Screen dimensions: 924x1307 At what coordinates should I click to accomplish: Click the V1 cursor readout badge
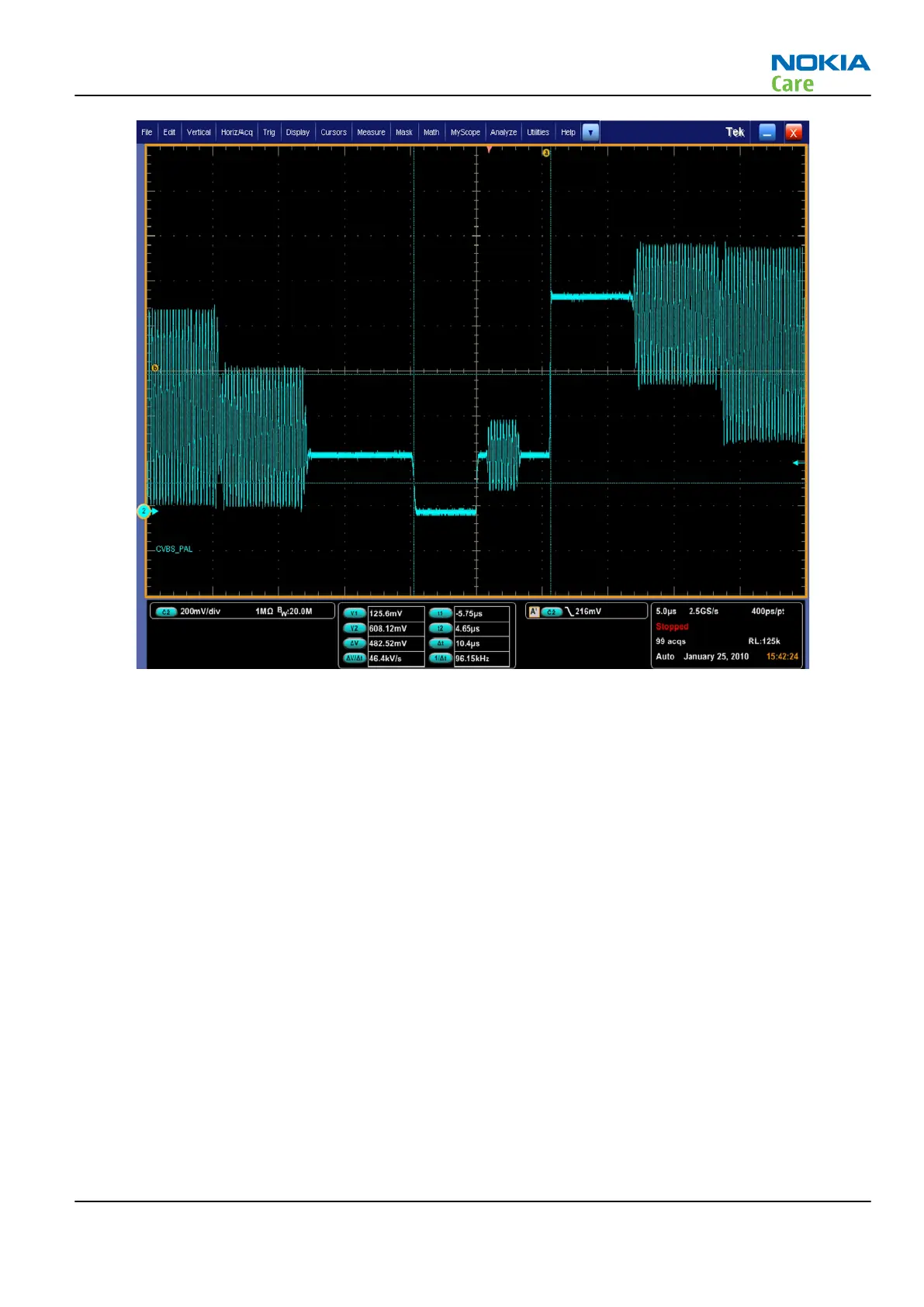click(354, 613)
